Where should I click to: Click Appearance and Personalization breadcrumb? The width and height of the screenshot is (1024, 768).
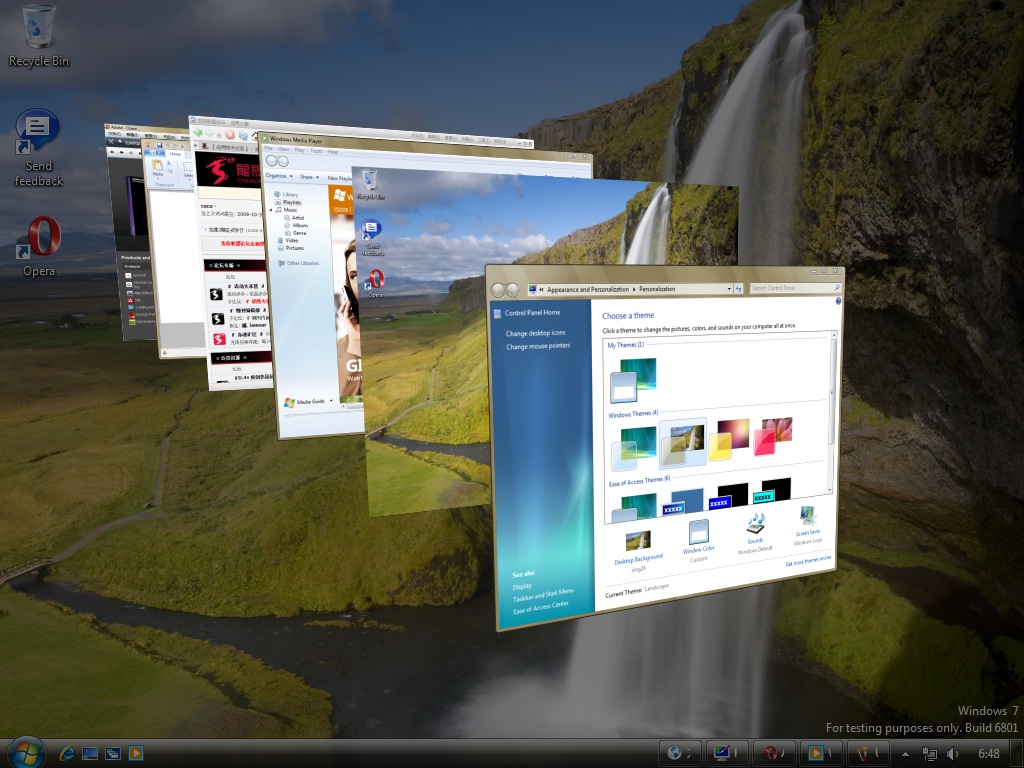point(588,289)
